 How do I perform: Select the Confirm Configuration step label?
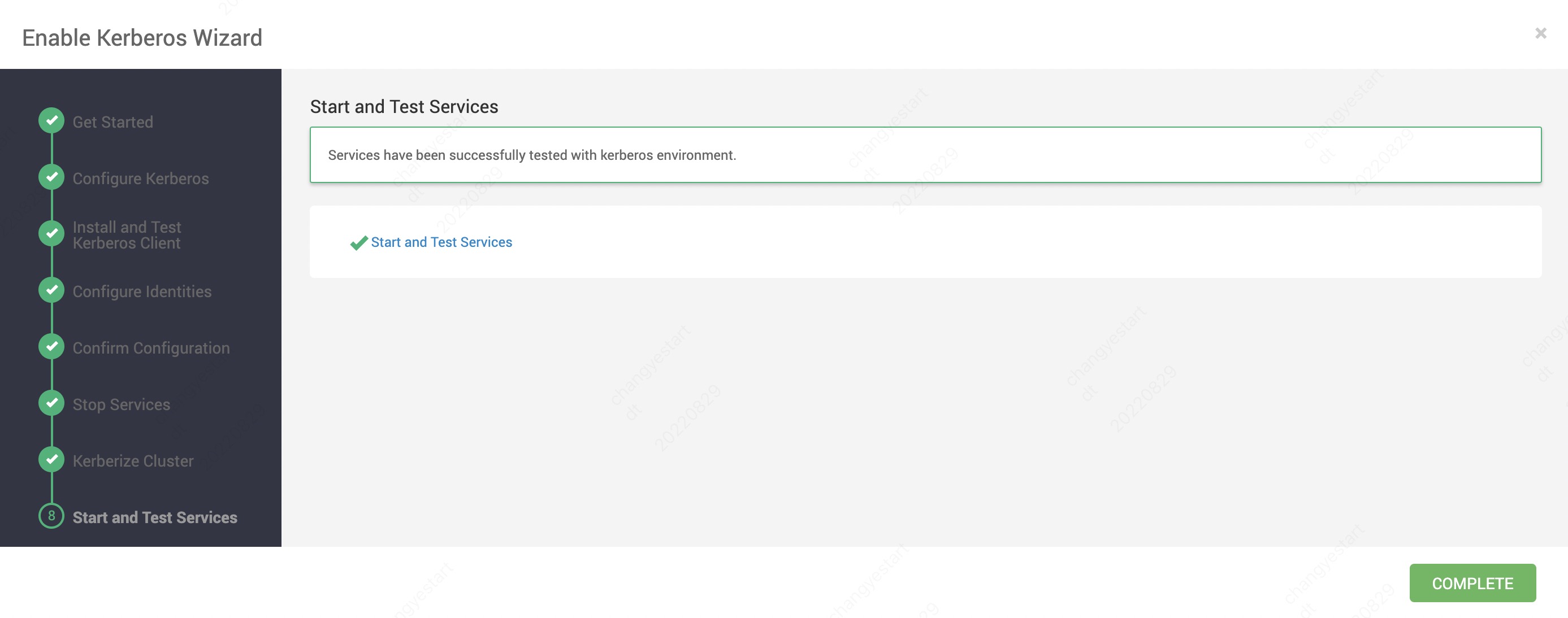coord(151,349)
